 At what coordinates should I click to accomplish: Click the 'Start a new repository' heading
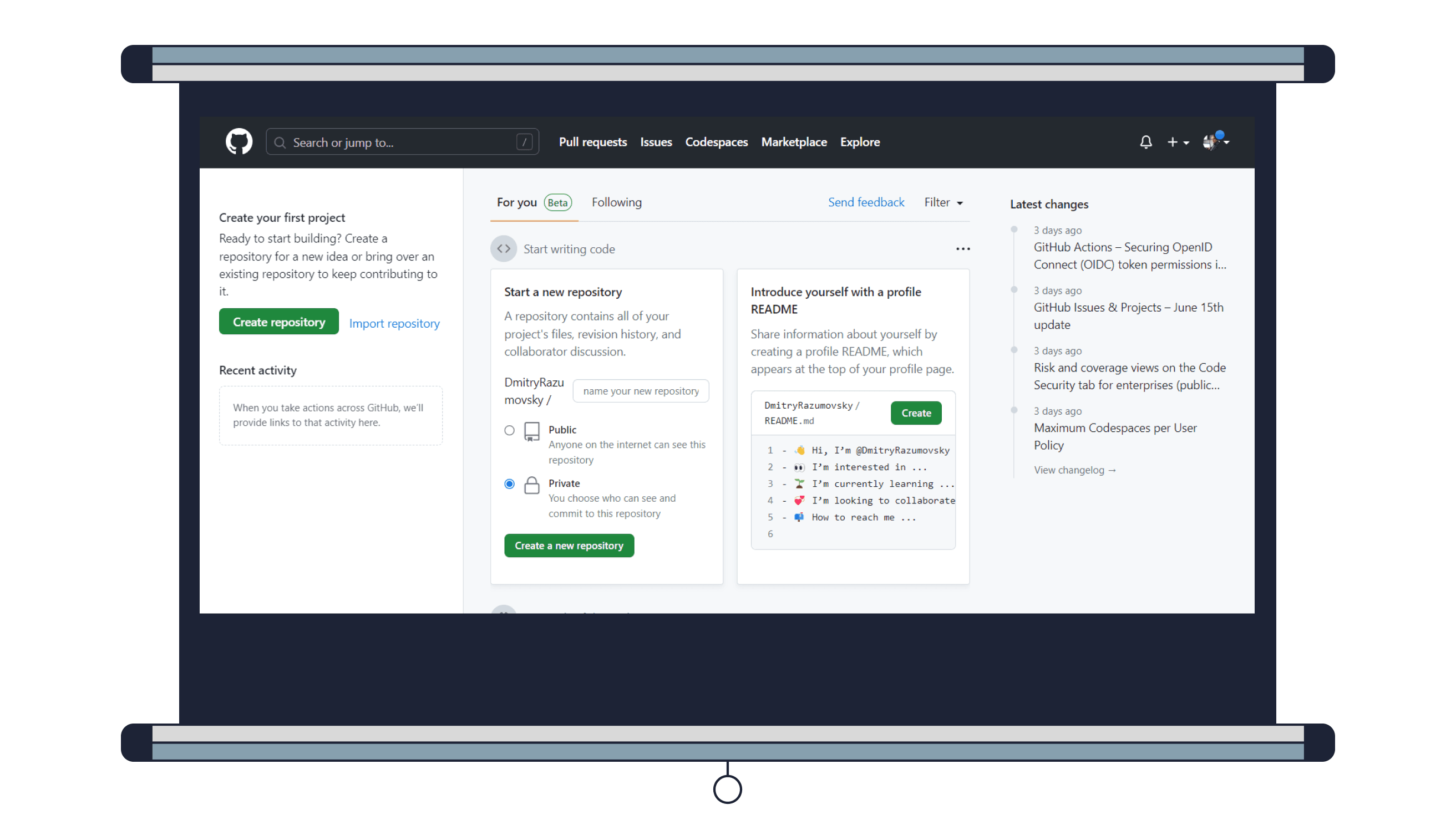tap(563, 292)
